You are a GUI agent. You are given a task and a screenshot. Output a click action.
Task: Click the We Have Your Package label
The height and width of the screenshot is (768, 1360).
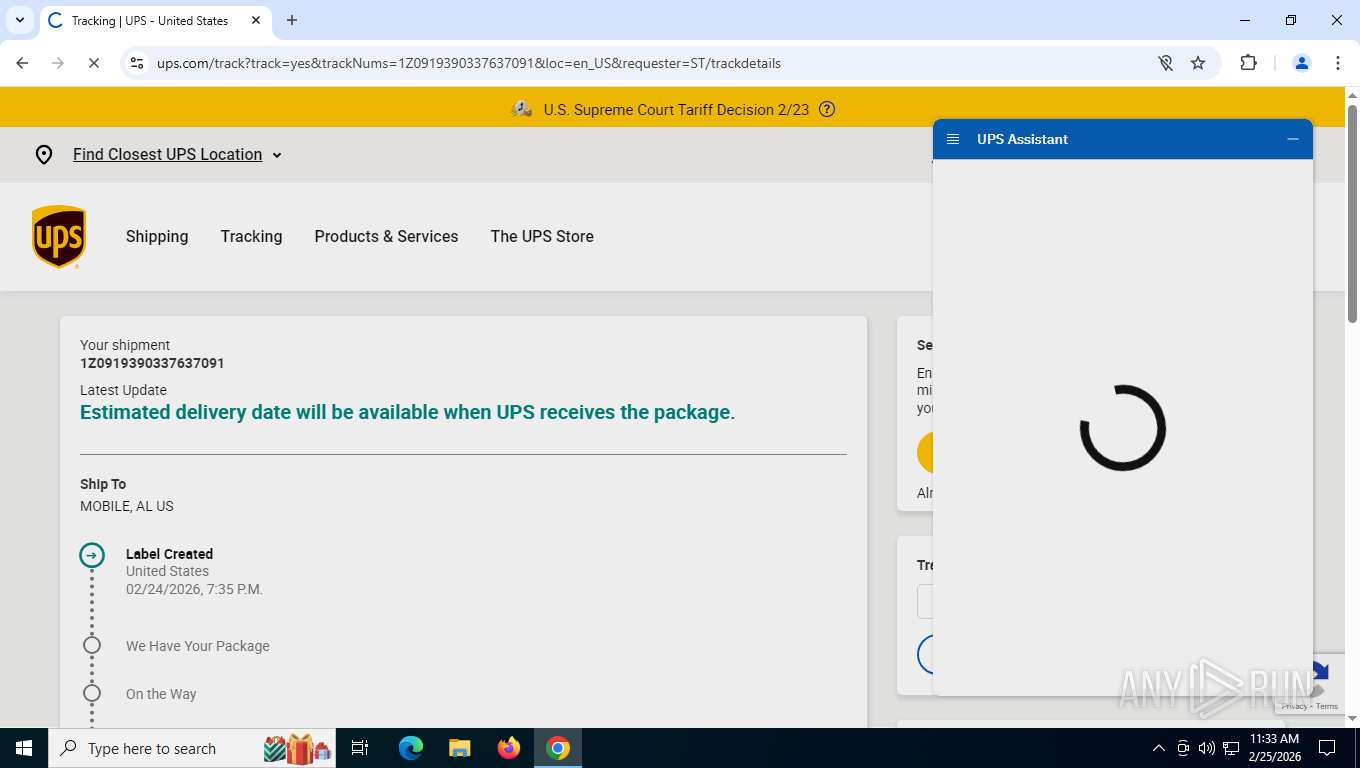pos(198,646)
